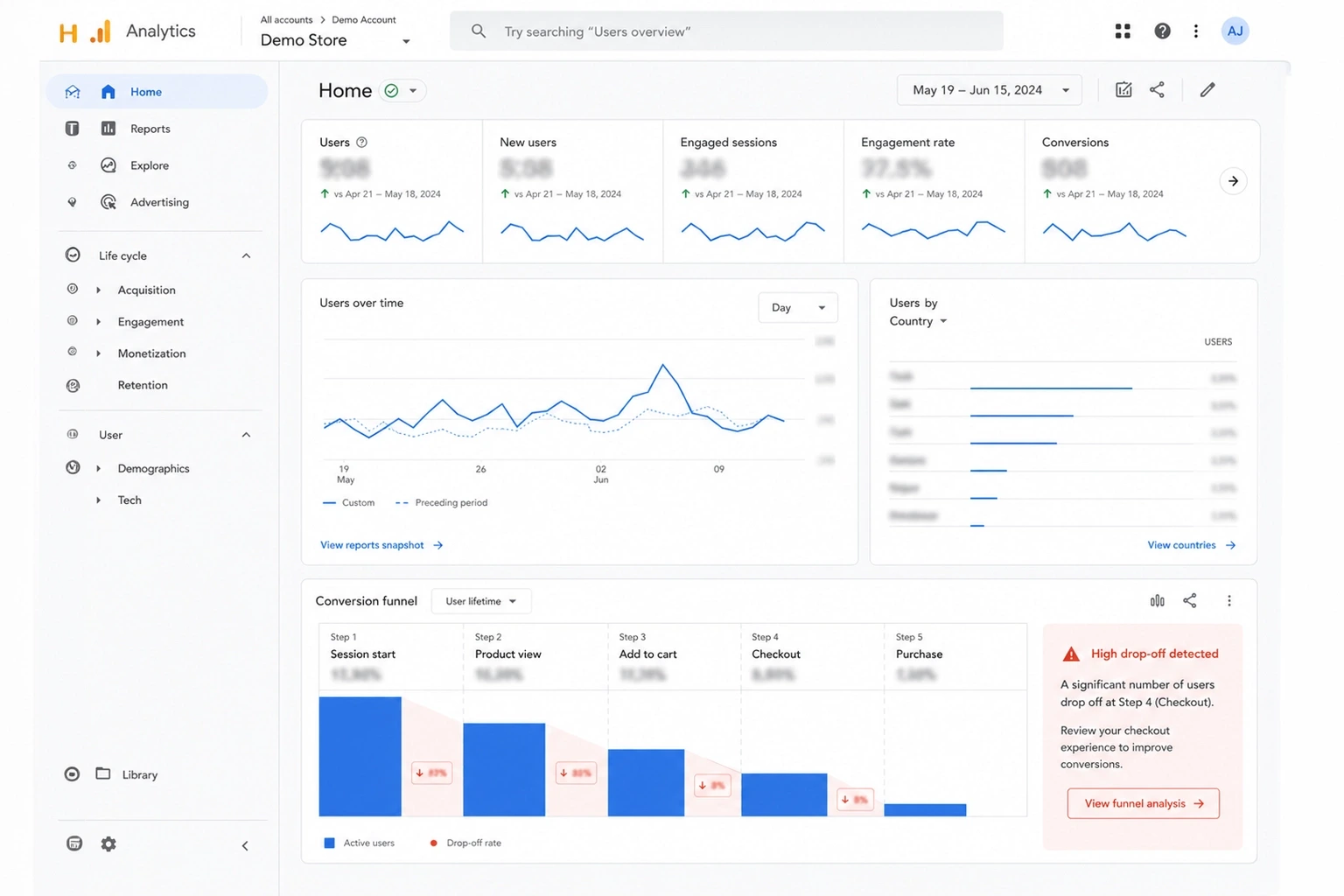Screen dimensions: 1344x896
Task: Click the Life cycle section icon
Action: [73, 255]
